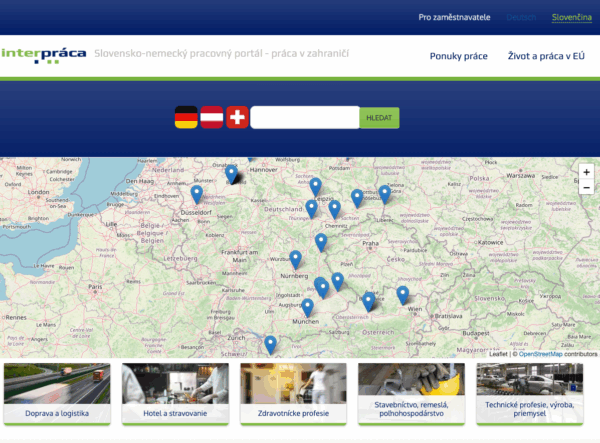The width and height of the screenshot is (600, 443).
Task: Click map marker above München
Action: point(307,308)
